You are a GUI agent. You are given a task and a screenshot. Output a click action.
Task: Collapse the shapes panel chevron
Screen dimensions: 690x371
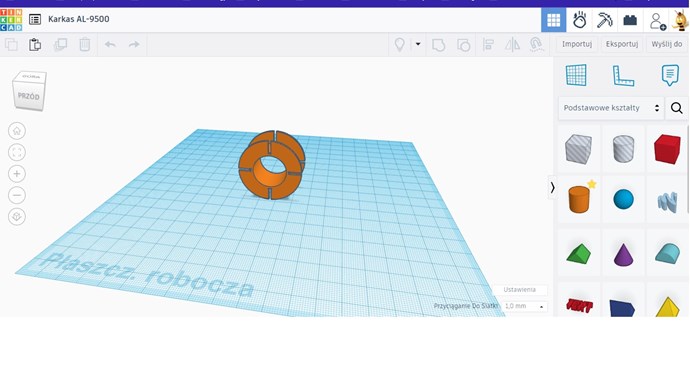point(552,187)
